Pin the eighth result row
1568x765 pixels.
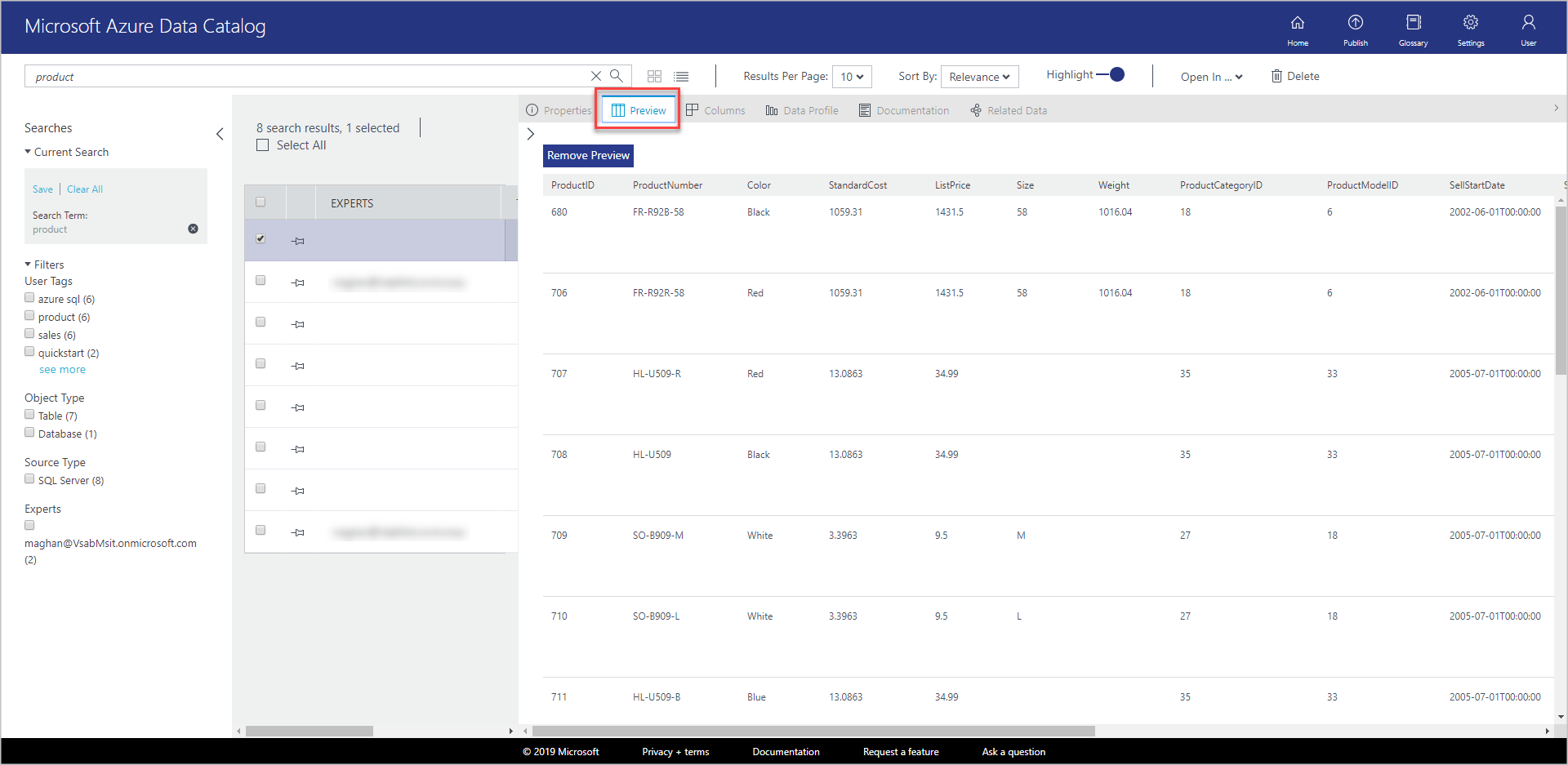[x=298, y=532]
